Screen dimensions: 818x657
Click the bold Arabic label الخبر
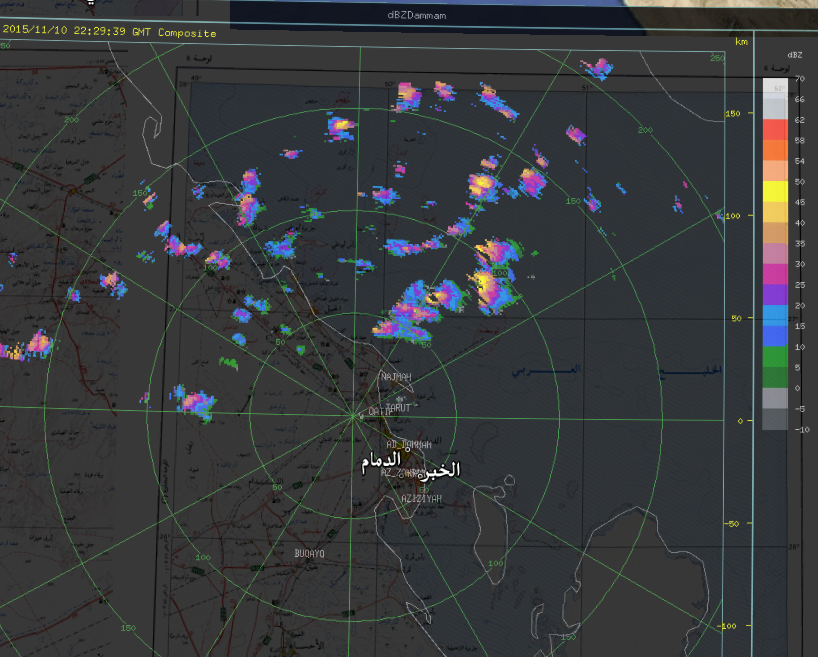click(x=442, y=470)
